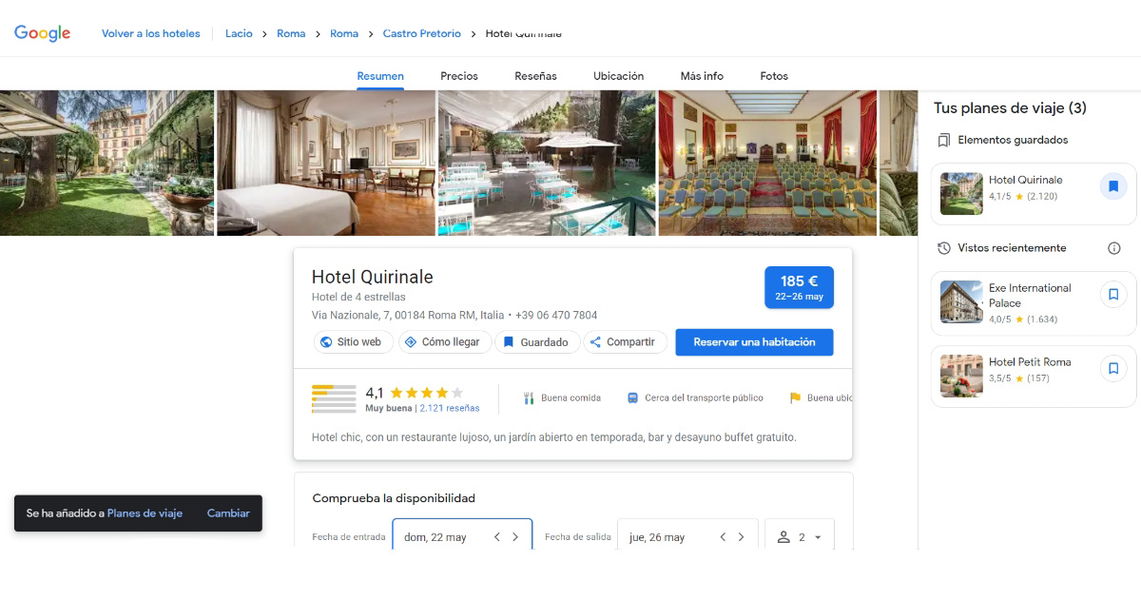1141x600 pixels.
Task: Open the guests count dropdown
Action: pyautogui.click(x=799, y=537)
